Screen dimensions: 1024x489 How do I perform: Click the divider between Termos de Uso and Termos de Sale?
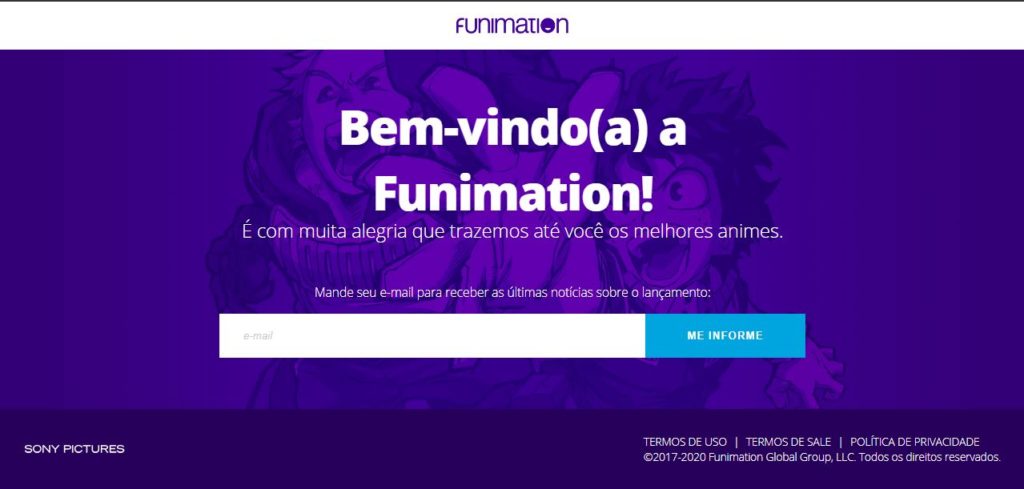point(736,442)
